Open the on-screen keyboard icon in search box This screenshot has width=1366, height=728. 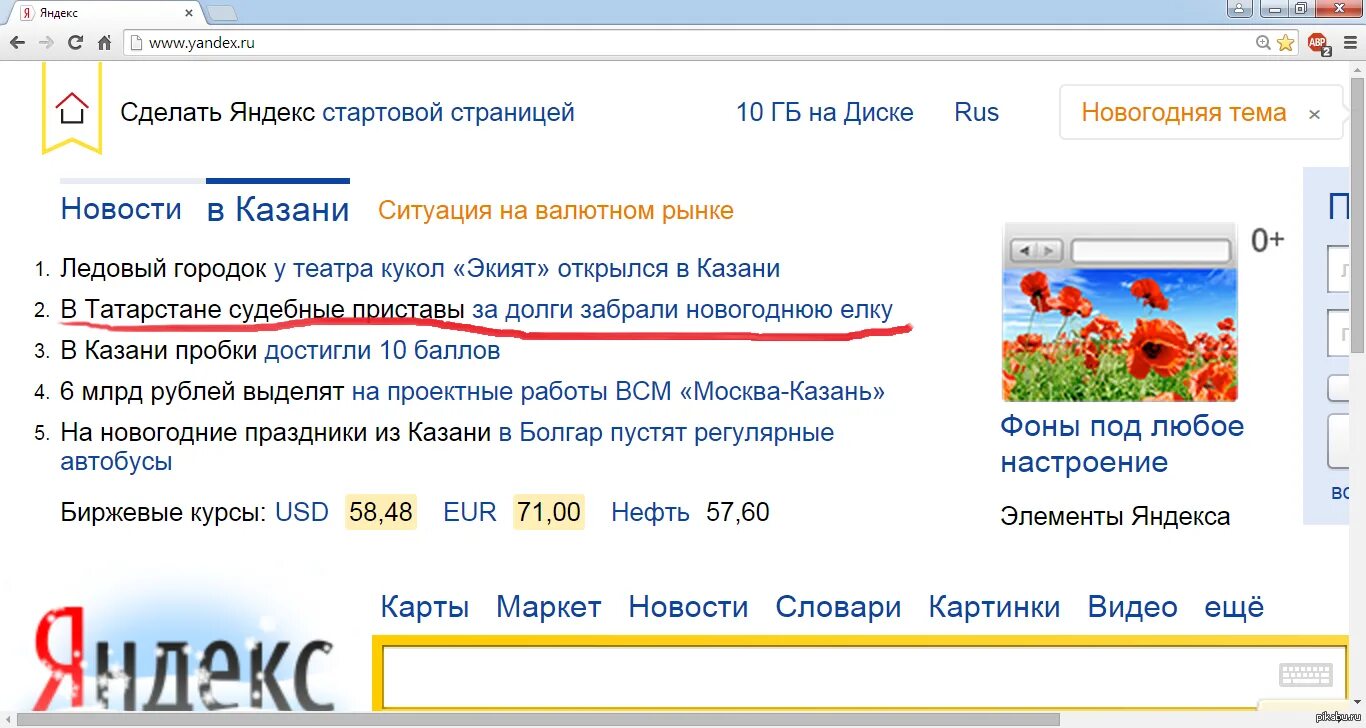coord(1305,675)
